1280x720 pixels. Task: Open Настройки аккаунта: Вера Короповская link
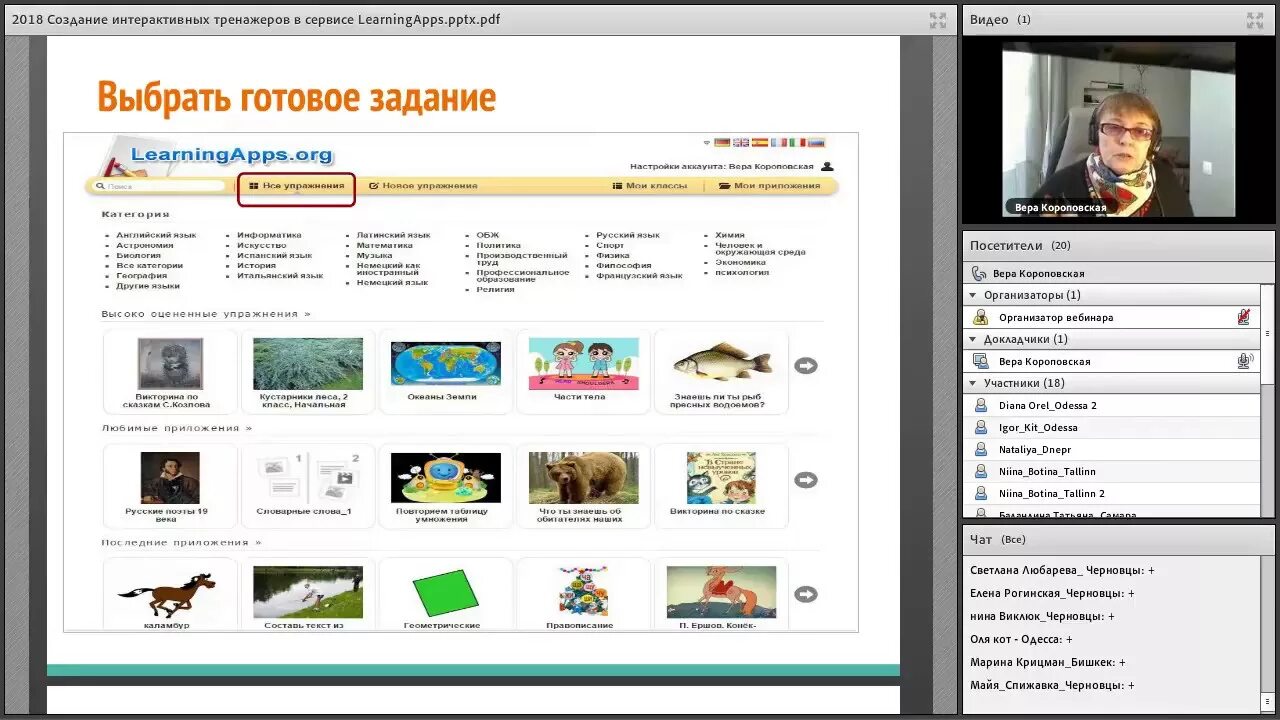point(724,166)
